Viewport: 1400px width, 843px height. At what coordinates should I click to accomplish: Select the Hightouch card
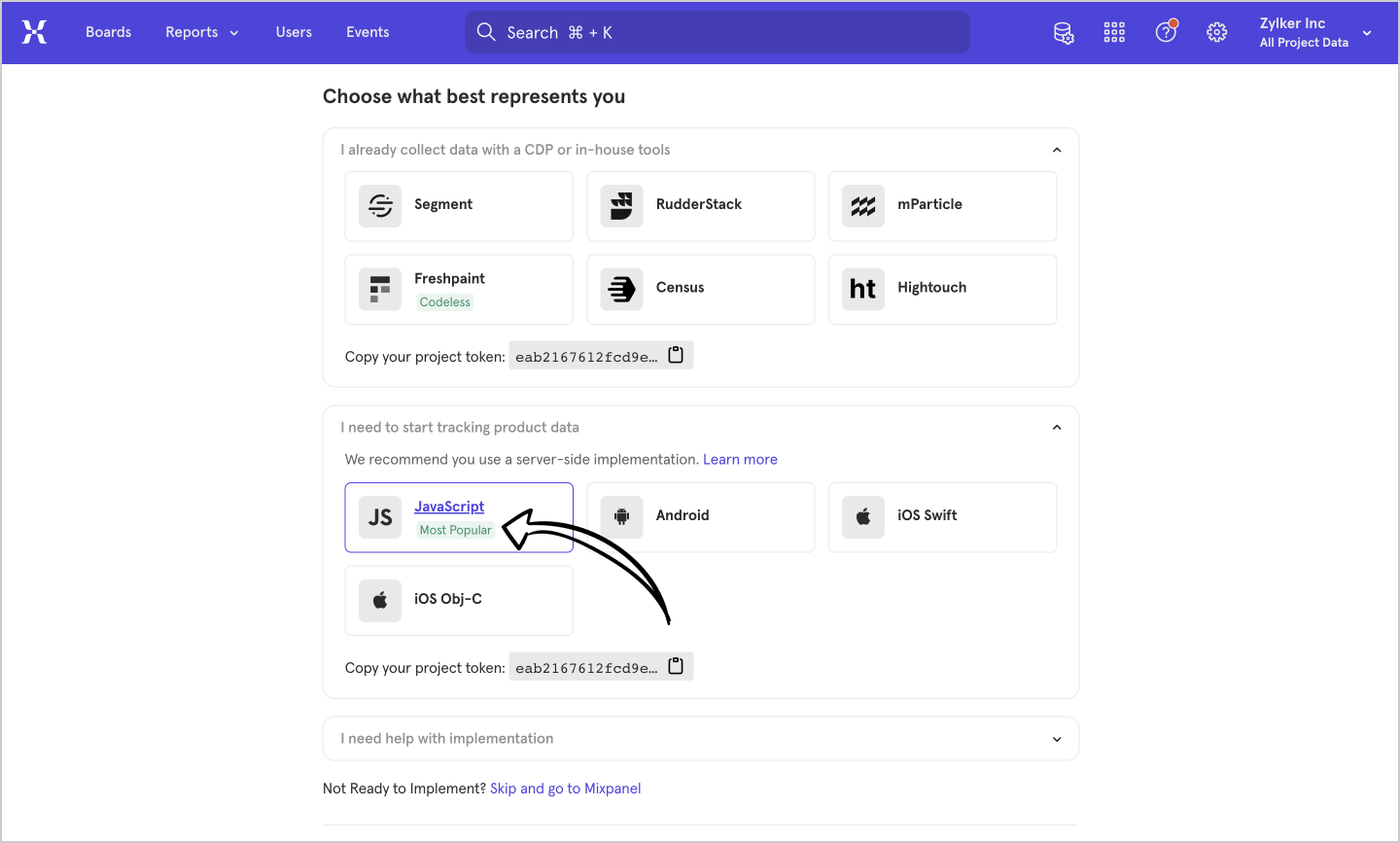(942, 289)
